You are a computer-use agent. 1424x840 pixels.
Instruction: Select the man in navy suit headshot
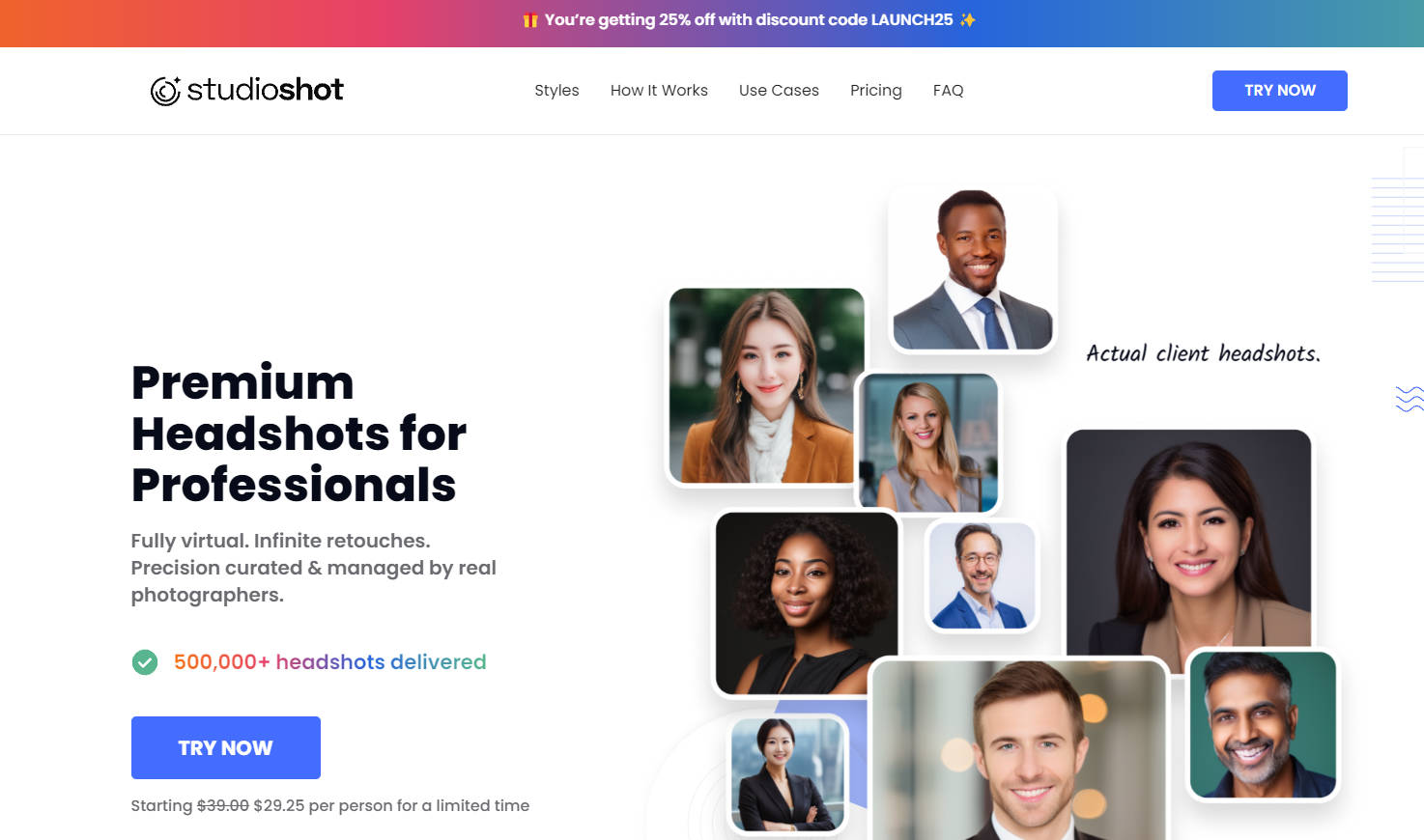[x=973, y=270]
